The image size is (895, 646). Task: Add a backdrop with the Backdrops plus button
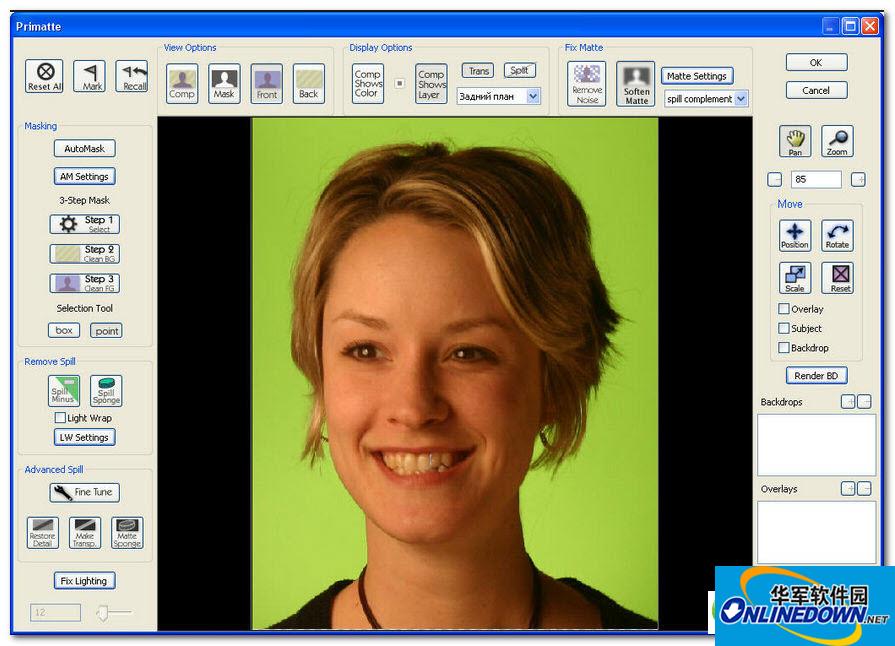coord(848,402)
